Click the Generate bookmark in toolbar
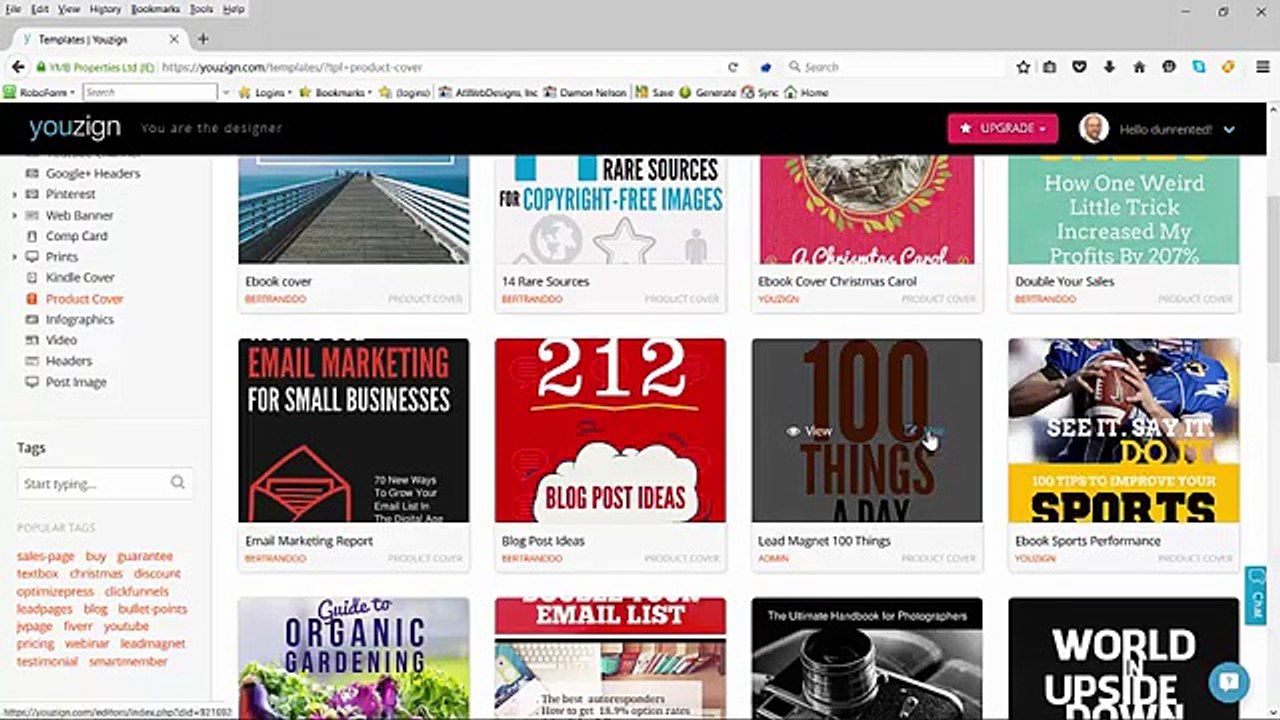 point(708,92)
